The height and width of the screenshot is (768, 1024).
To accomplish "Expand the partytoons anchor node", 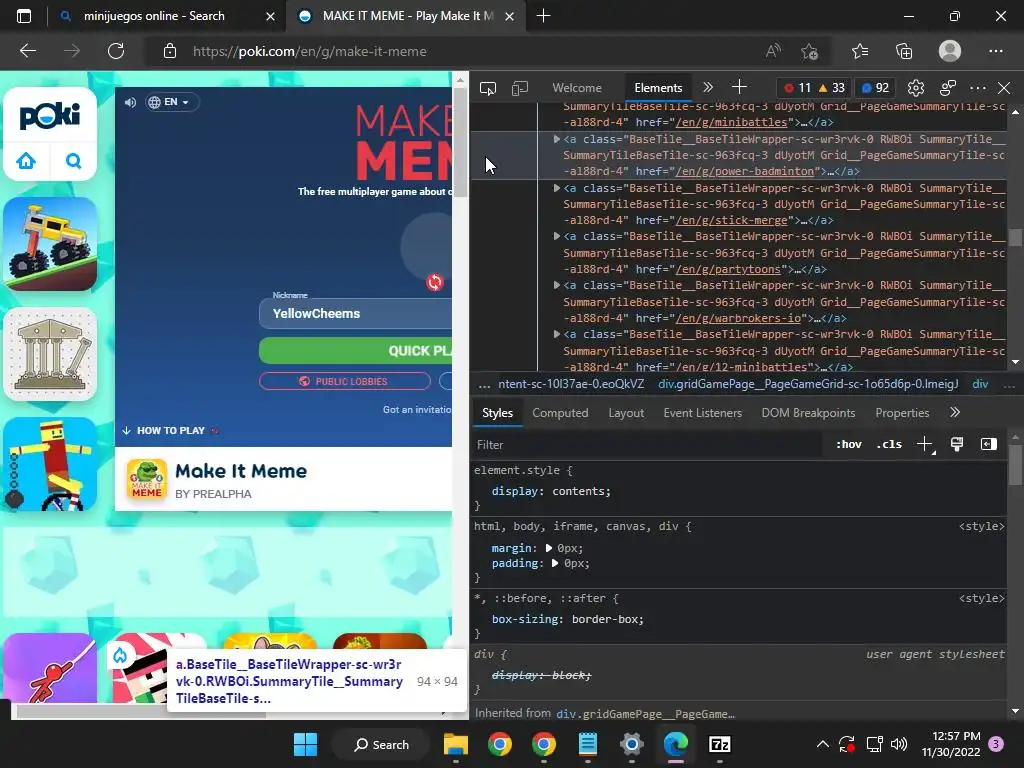I will pos(556,236).
